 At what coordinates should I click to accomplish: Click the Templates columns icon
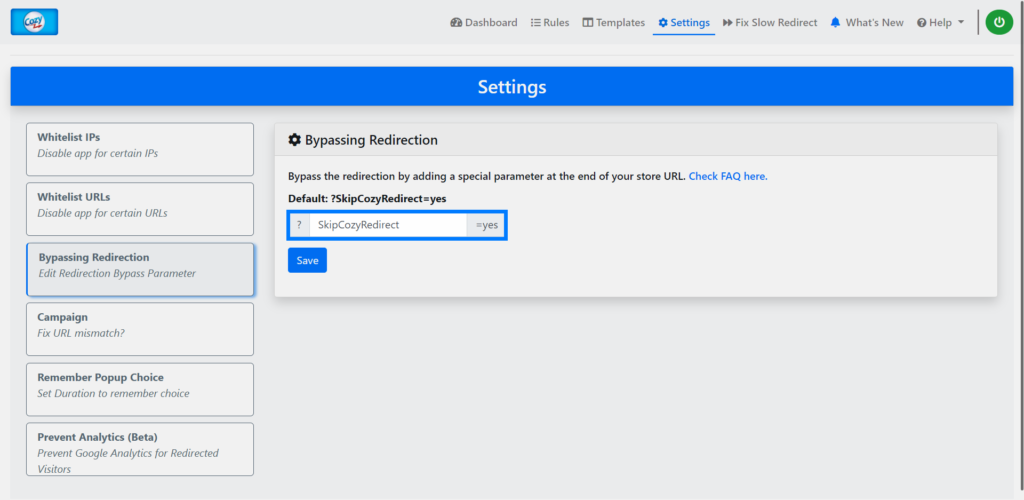pyautogui.click(x=588, y=22)
